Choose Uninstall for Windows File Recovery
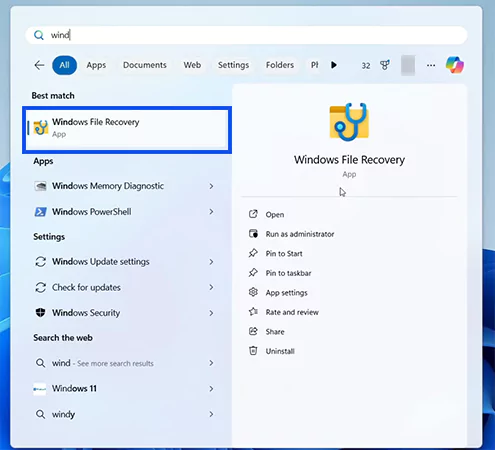Image resolution: width=495 pixels, height=450 pixels. click(280, 351)
